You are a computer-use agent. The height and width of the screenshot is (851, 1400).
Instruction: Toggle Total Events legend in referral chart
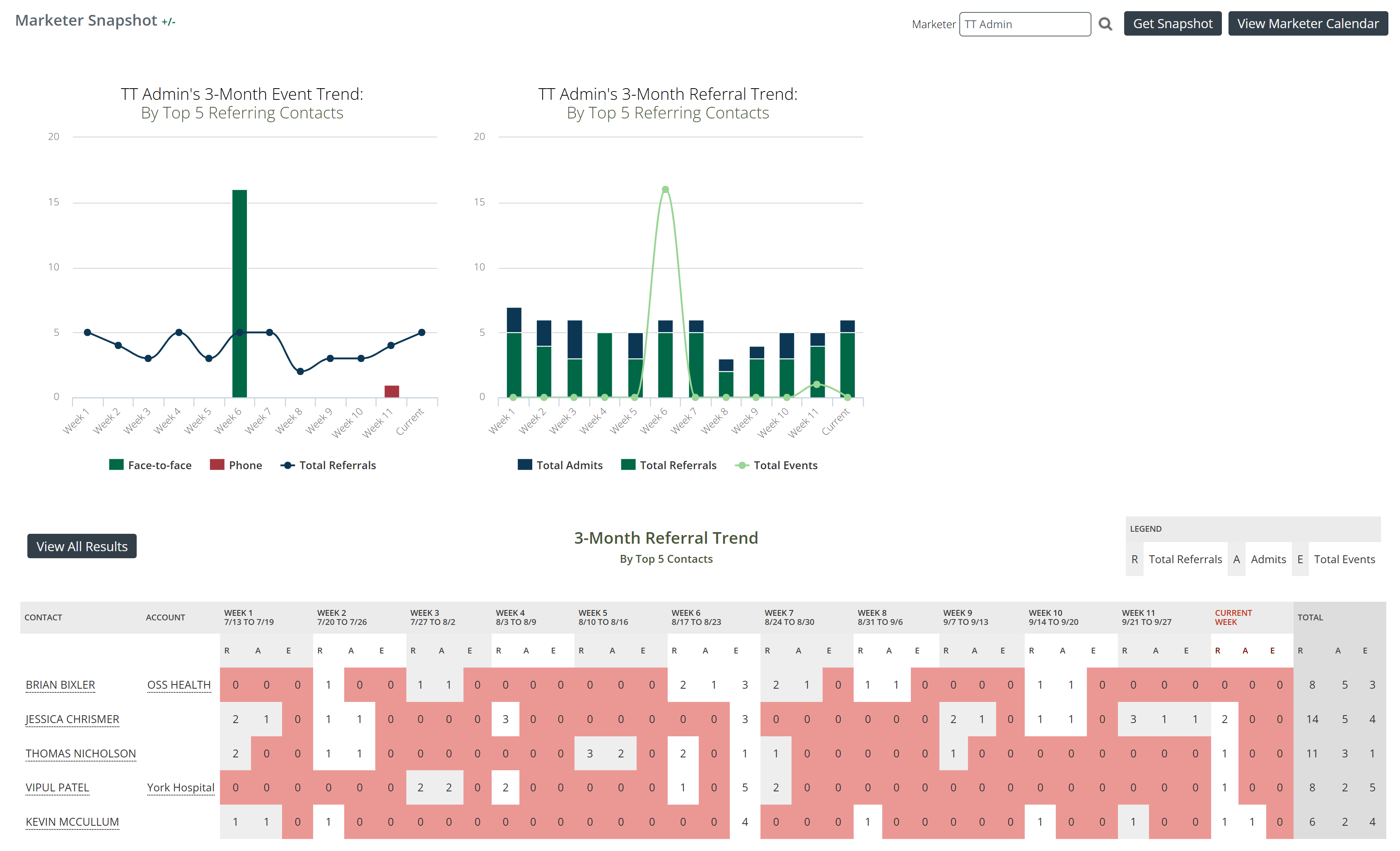pos(776,465)
